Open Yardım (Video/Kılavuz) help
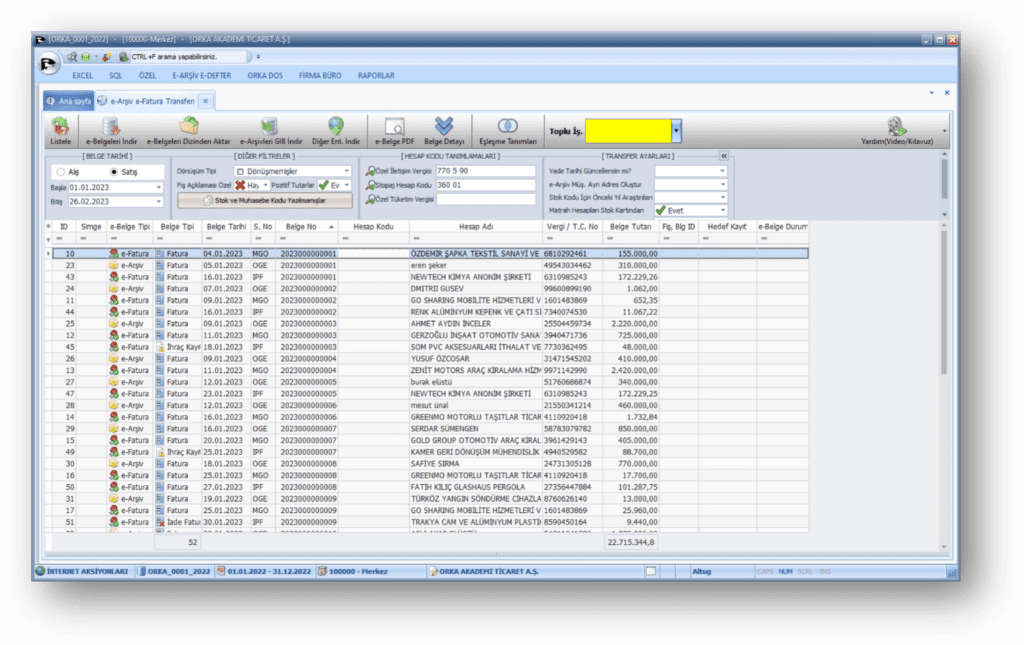Image resolution: width=1024 pixels, height=645 pixels. 897,130
